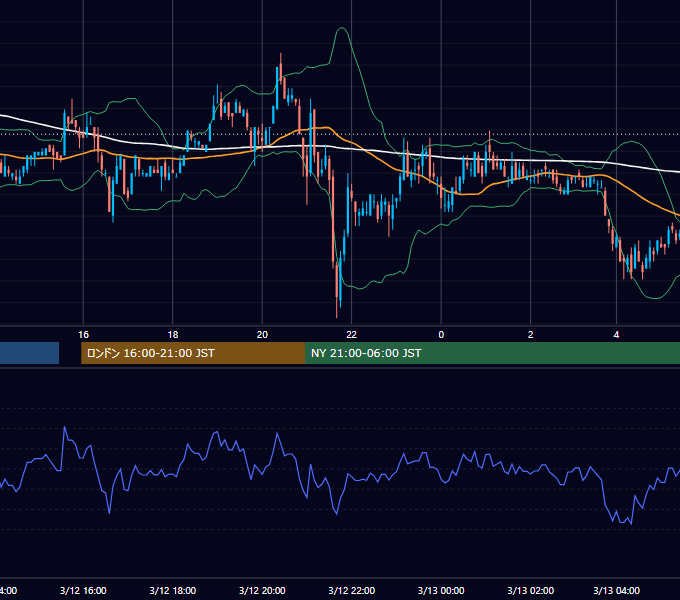Click the price-chart hour label 18

[173, 334]
